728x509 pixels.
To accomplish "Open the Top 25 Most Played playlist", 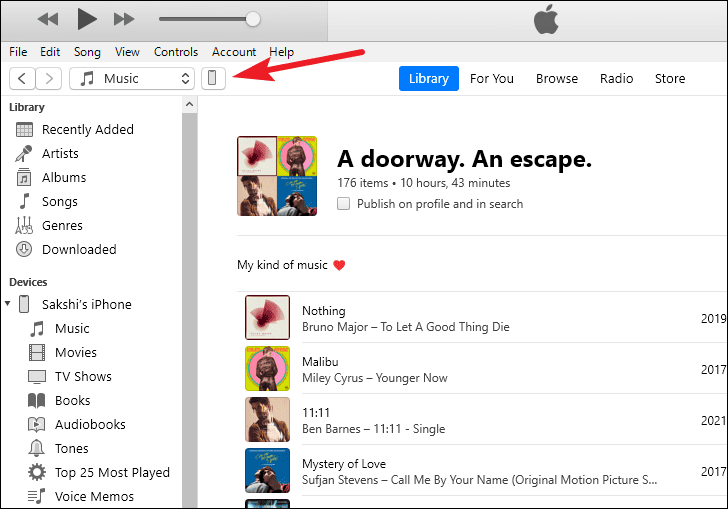I will (112, 472).
